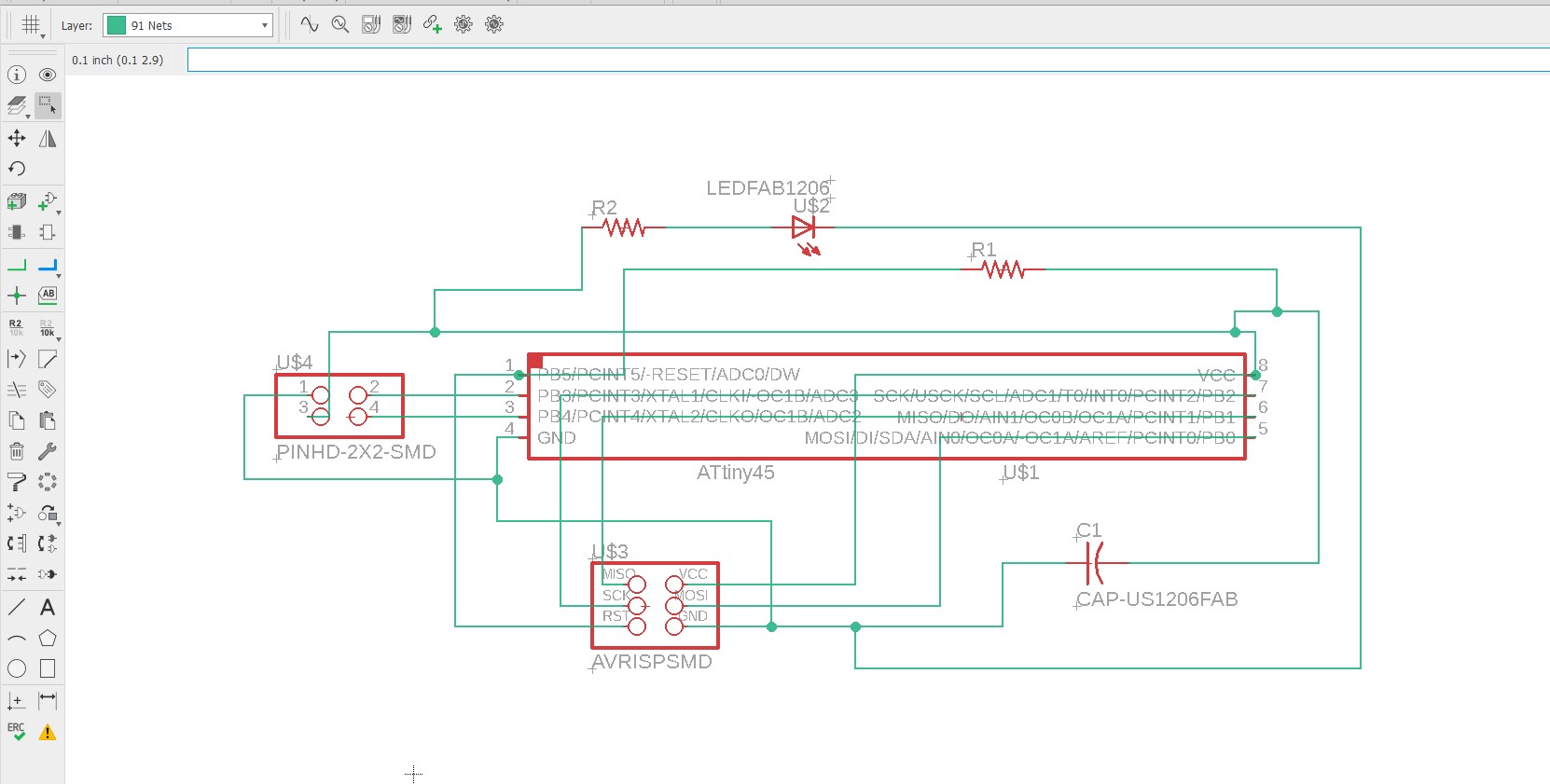This screenshot has width=1550, height=784.
Task: Select the Label (AB) tool
Action: [x=48, y=296]
